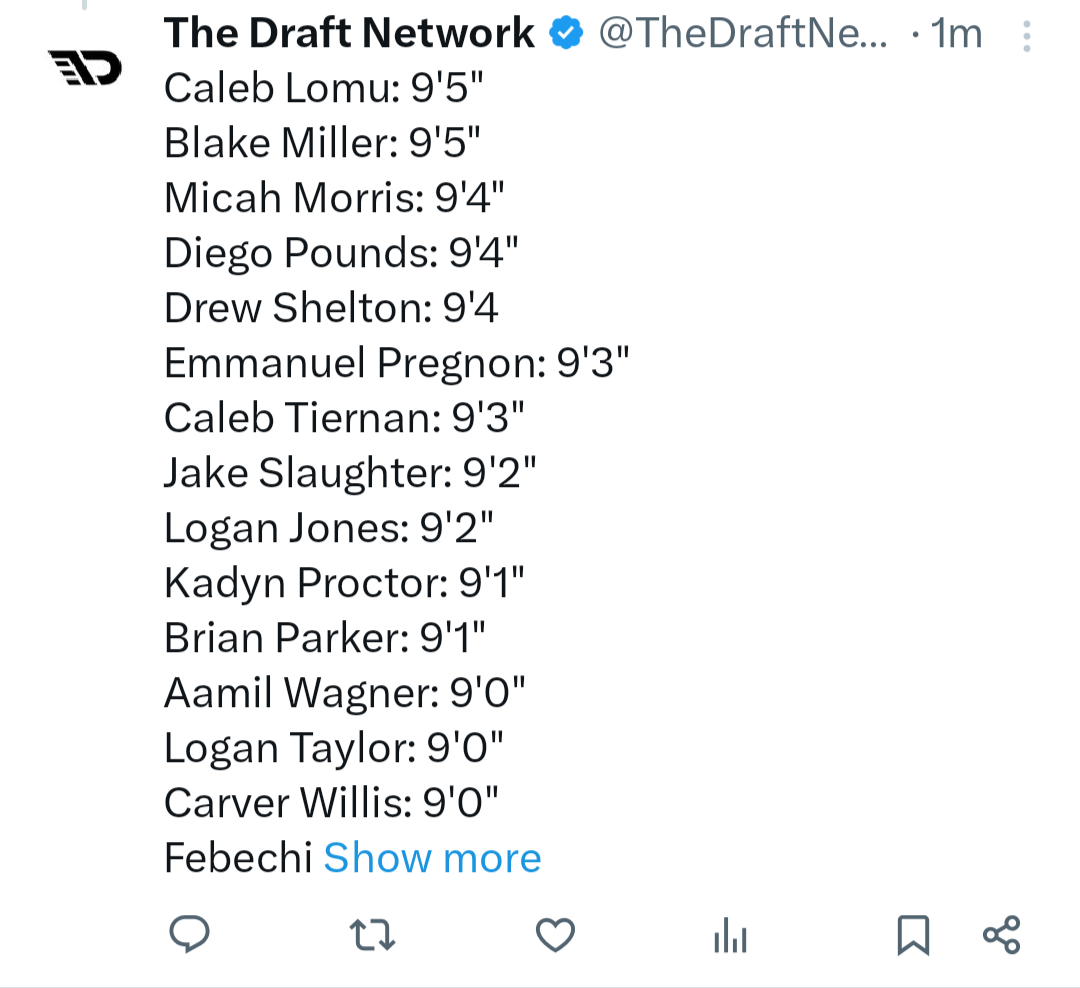This screenshot has height=988, width=1080.
Task: Click the Drew Shelton: 9'4 line
Action: 331,308
